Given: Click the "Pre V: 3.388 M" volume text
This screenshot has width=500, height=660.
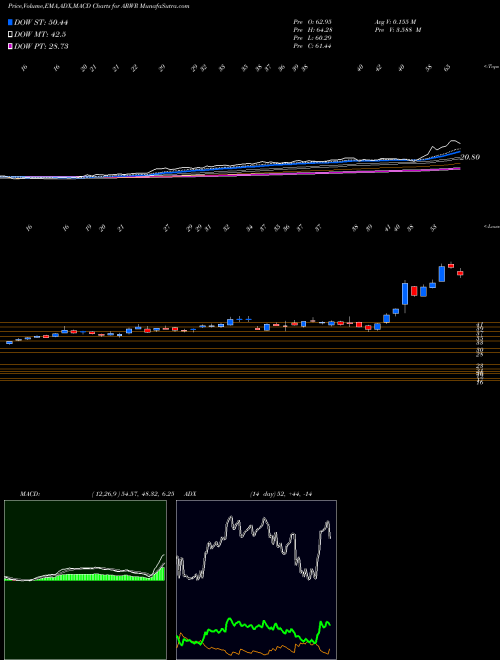Looking at the screenshot, I should coord(398,30).
